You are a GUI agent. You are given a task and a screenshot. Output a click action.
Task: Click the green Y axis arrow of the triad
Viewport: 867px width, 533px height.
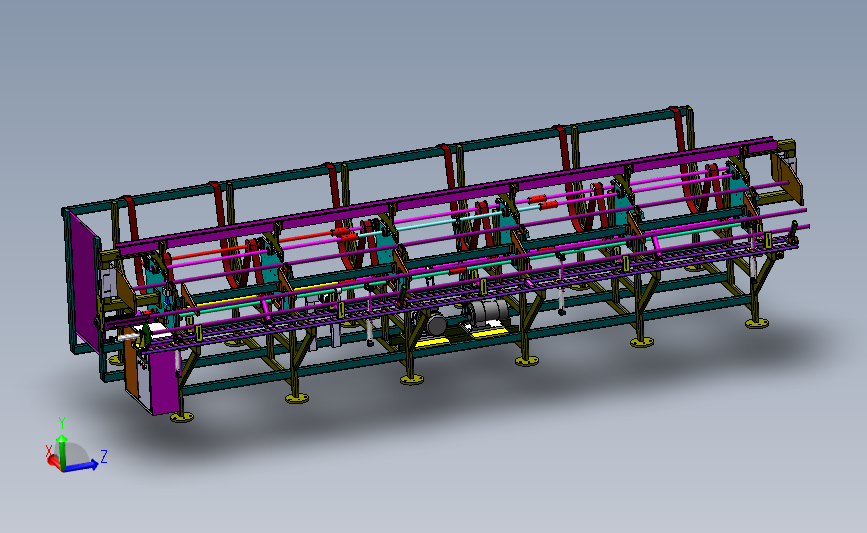[62, 452]
